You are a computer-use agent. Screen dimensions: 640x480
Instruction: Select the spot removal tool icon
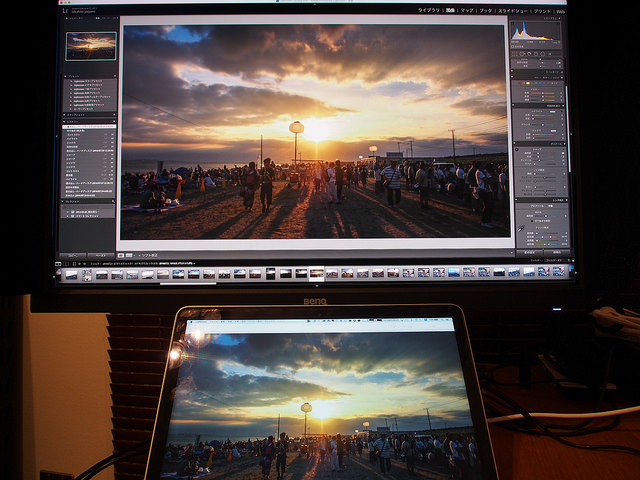coord(527,53)
